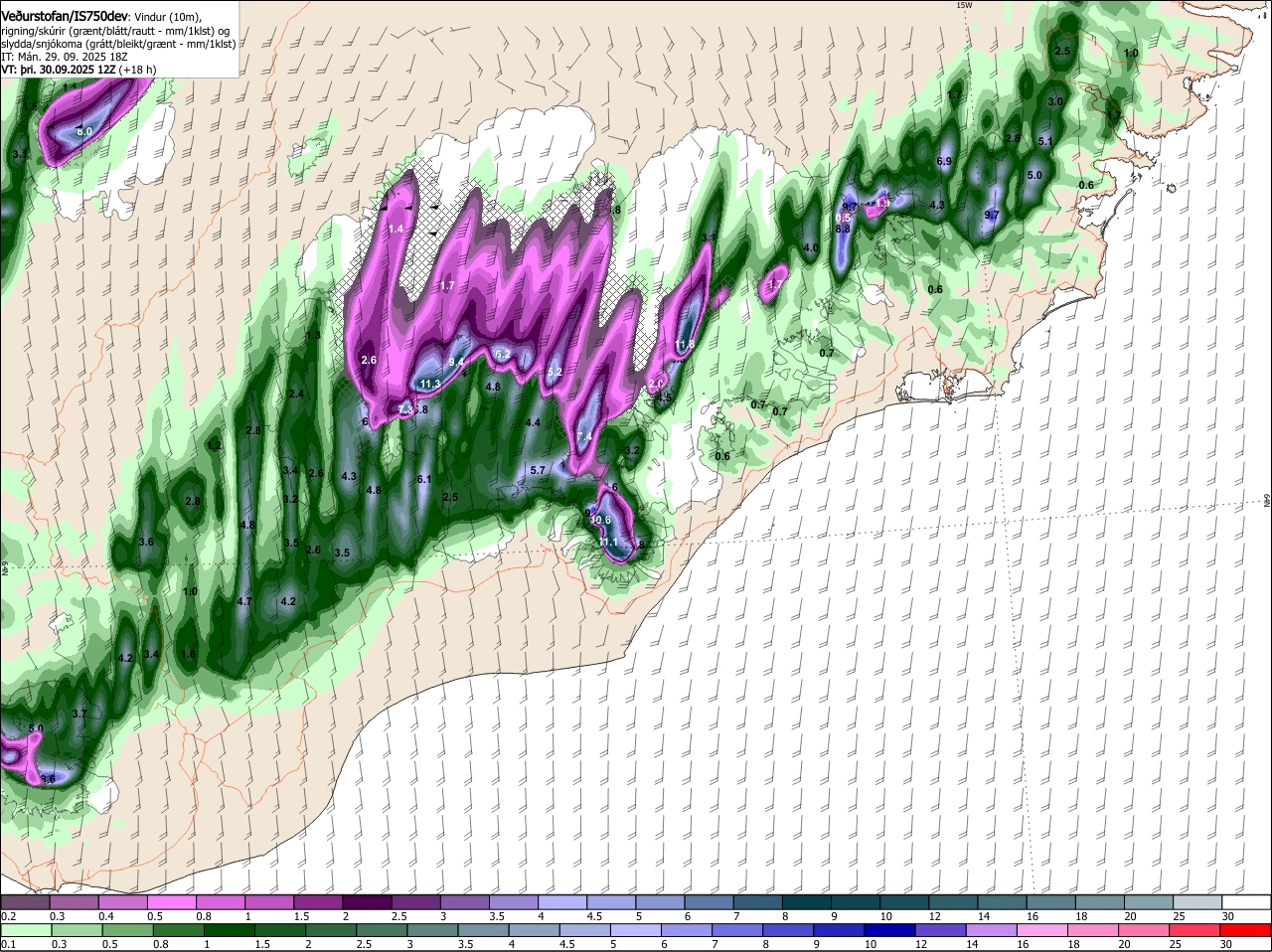Click the 4.7 precipitation value
This screenshot has height=952, width=1272.
coord(244,601)
